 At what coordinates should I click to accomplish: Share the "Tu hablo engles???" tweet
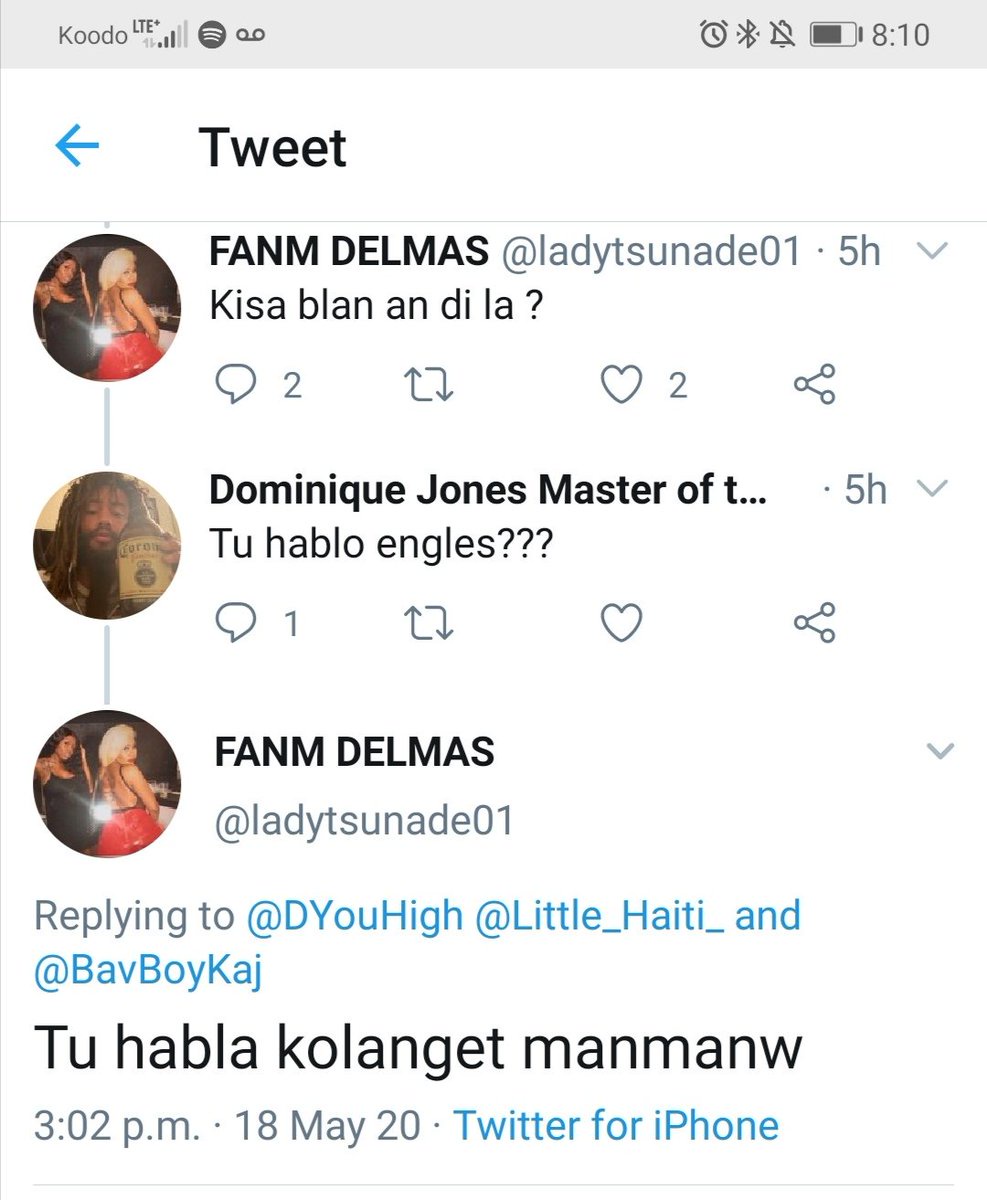tap(814, 624)
